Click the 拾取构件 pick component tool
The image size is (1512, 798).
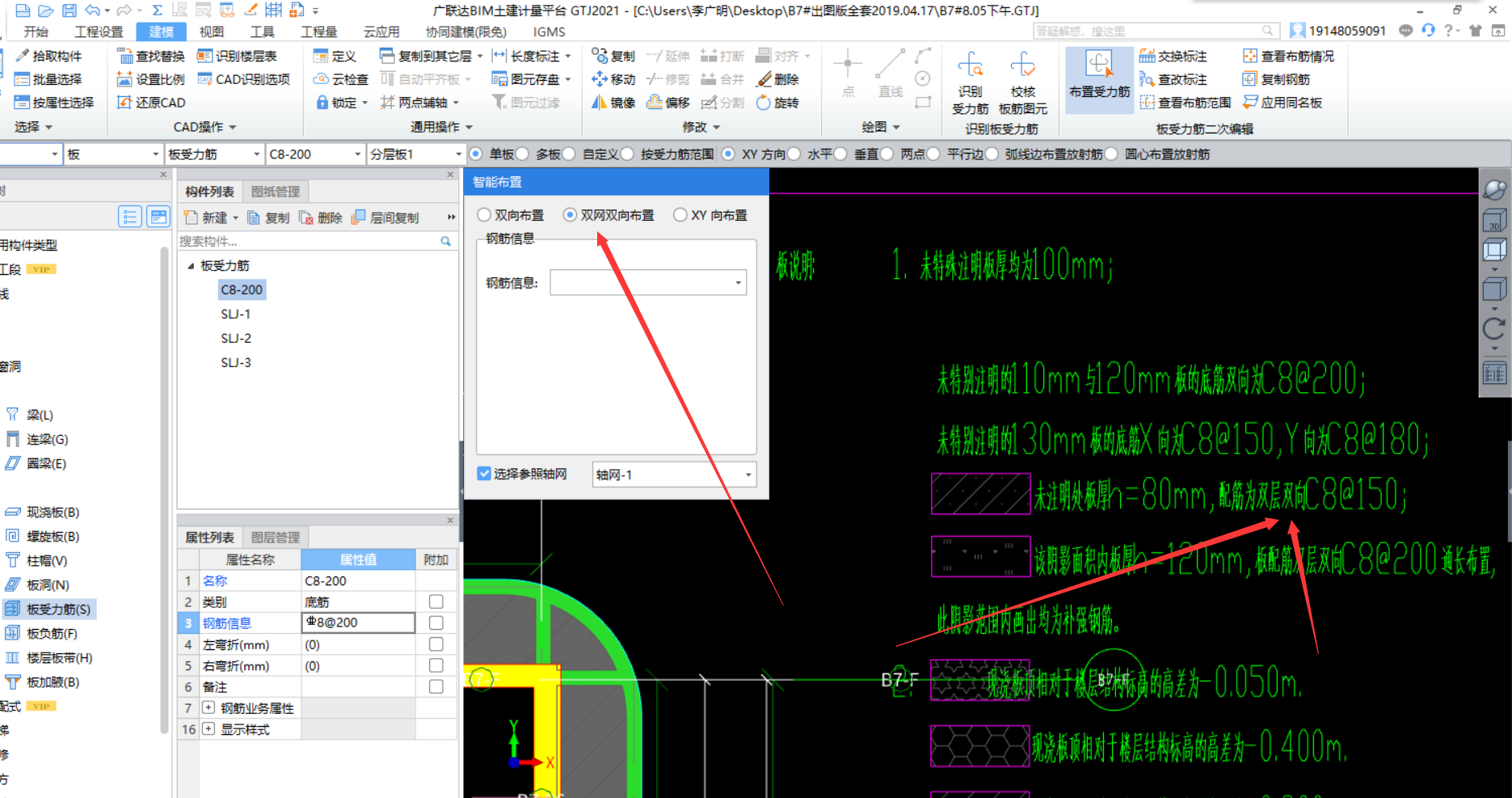(48, 56)
